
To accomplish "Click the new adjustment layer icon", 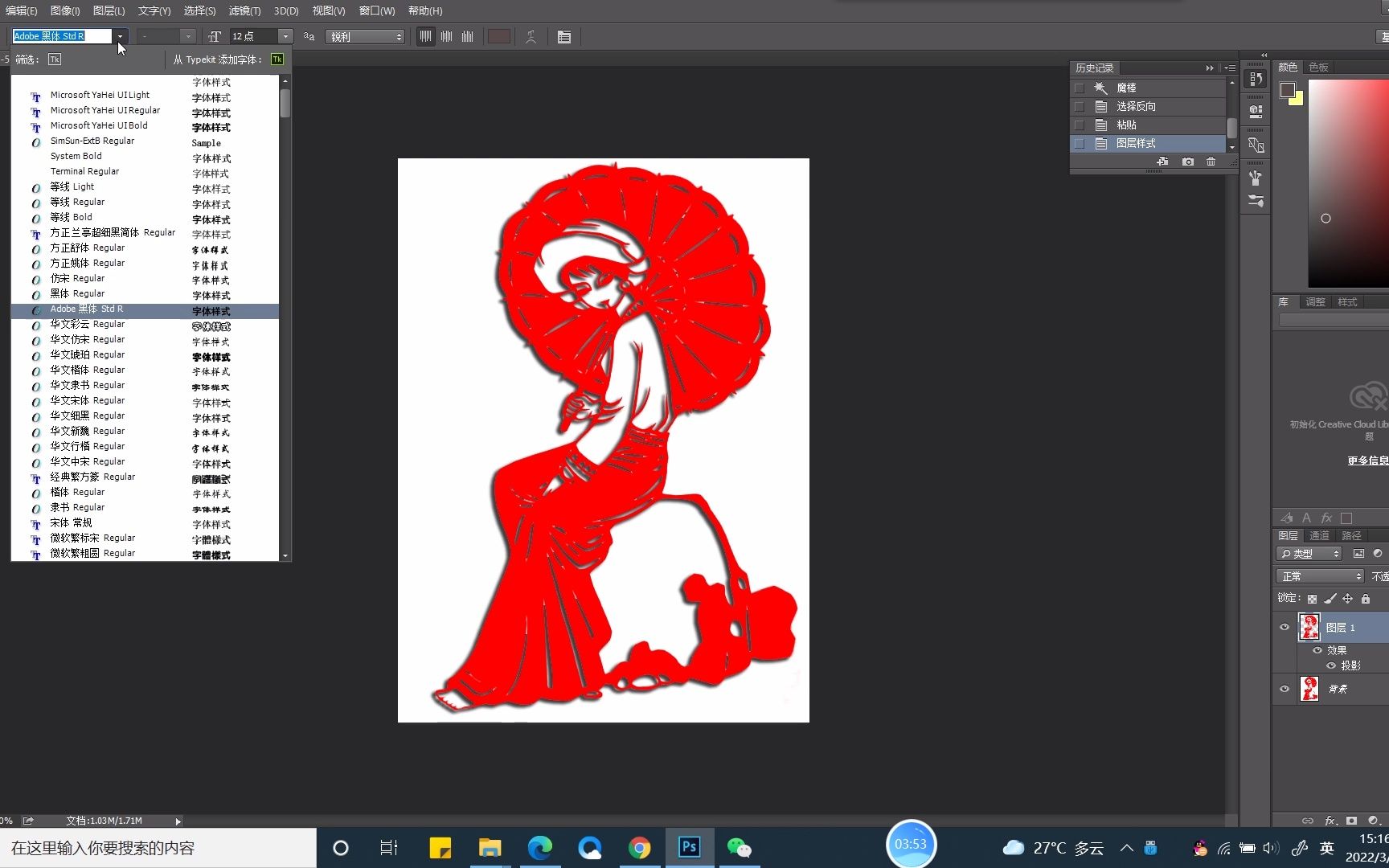I will coord(1373,821).
